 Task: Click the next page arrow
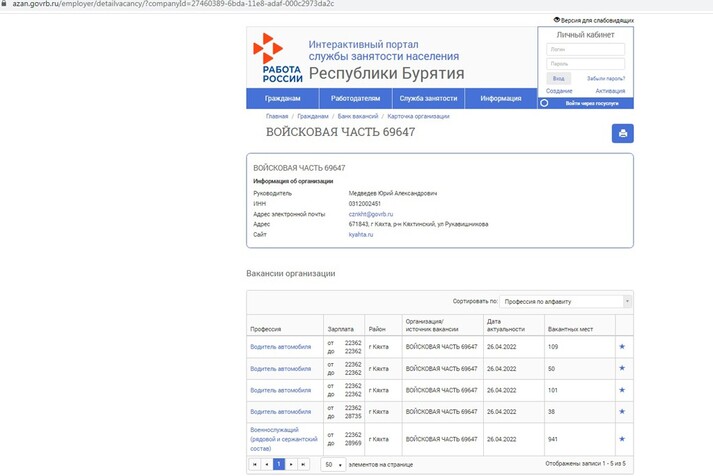click(x=292, y=464)
